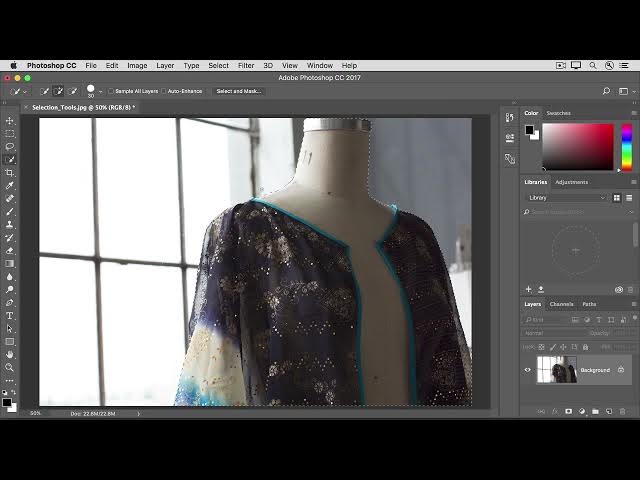
Task: Select the Move tool
Action: 10,121
